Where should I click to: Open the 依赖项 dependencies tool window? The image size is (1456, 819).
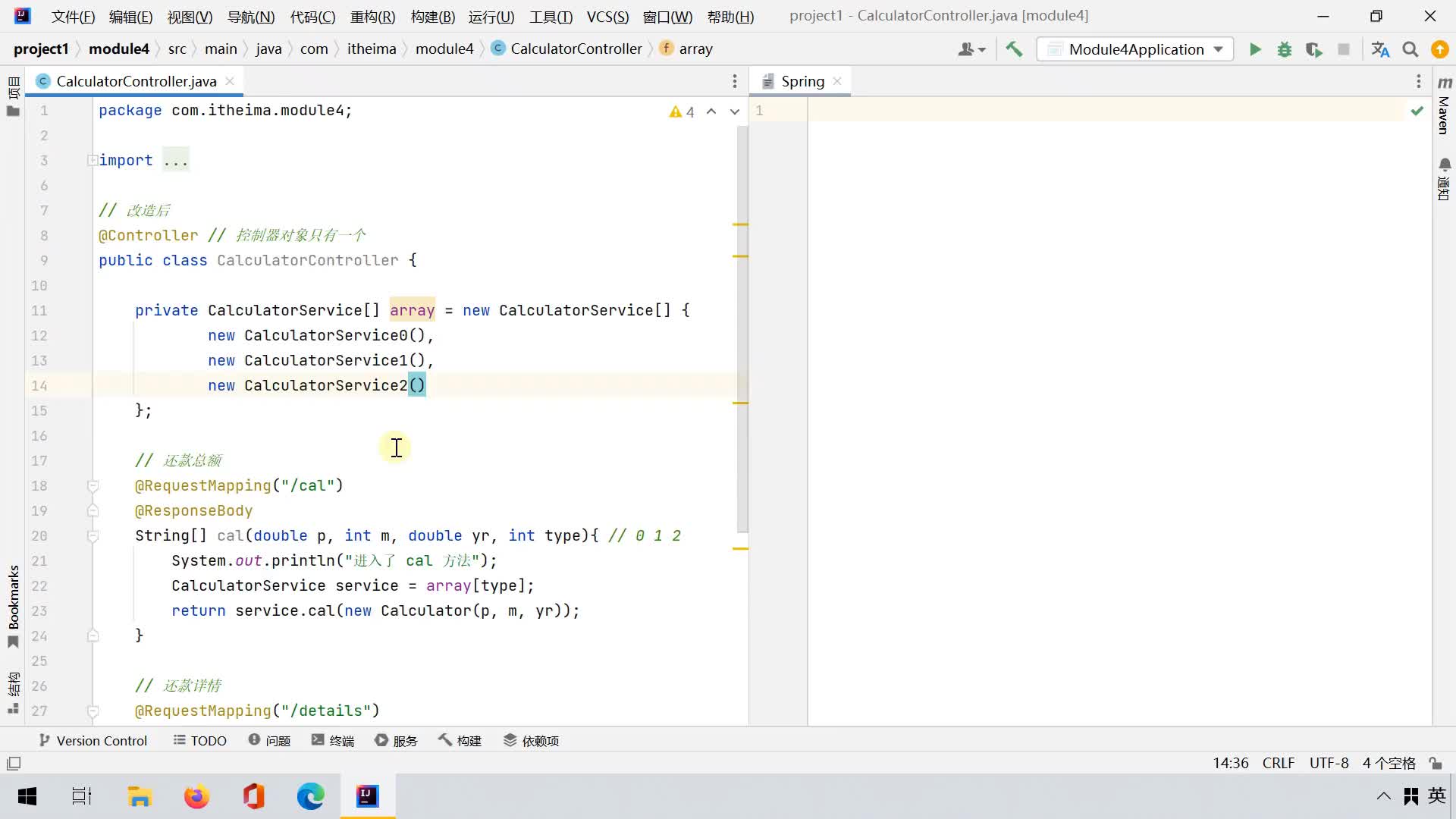point(531,741)
